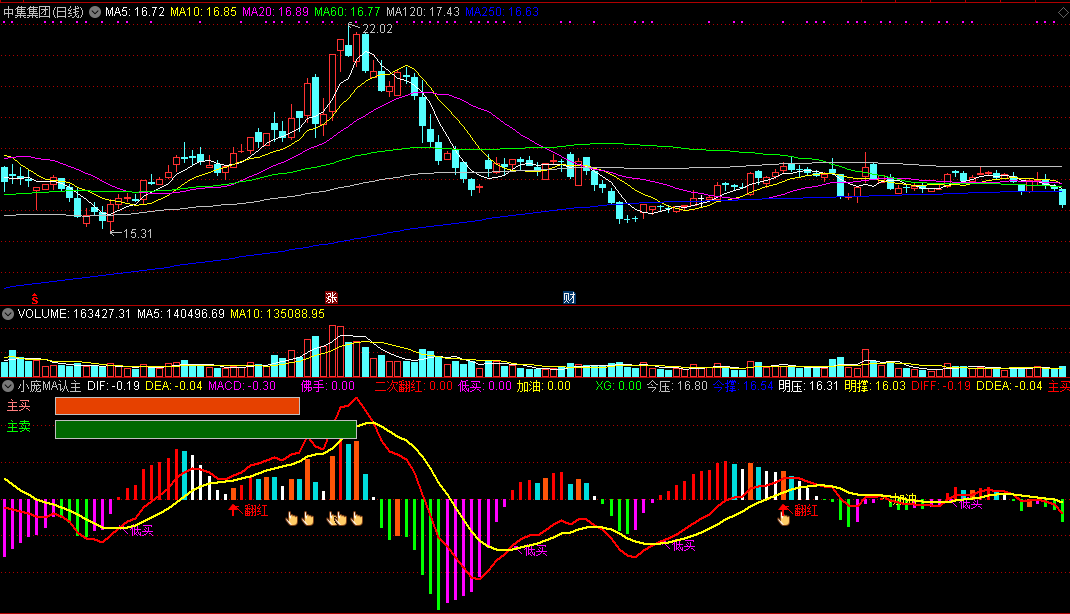Select the green MA60: 16.77 label

[347, 12]
